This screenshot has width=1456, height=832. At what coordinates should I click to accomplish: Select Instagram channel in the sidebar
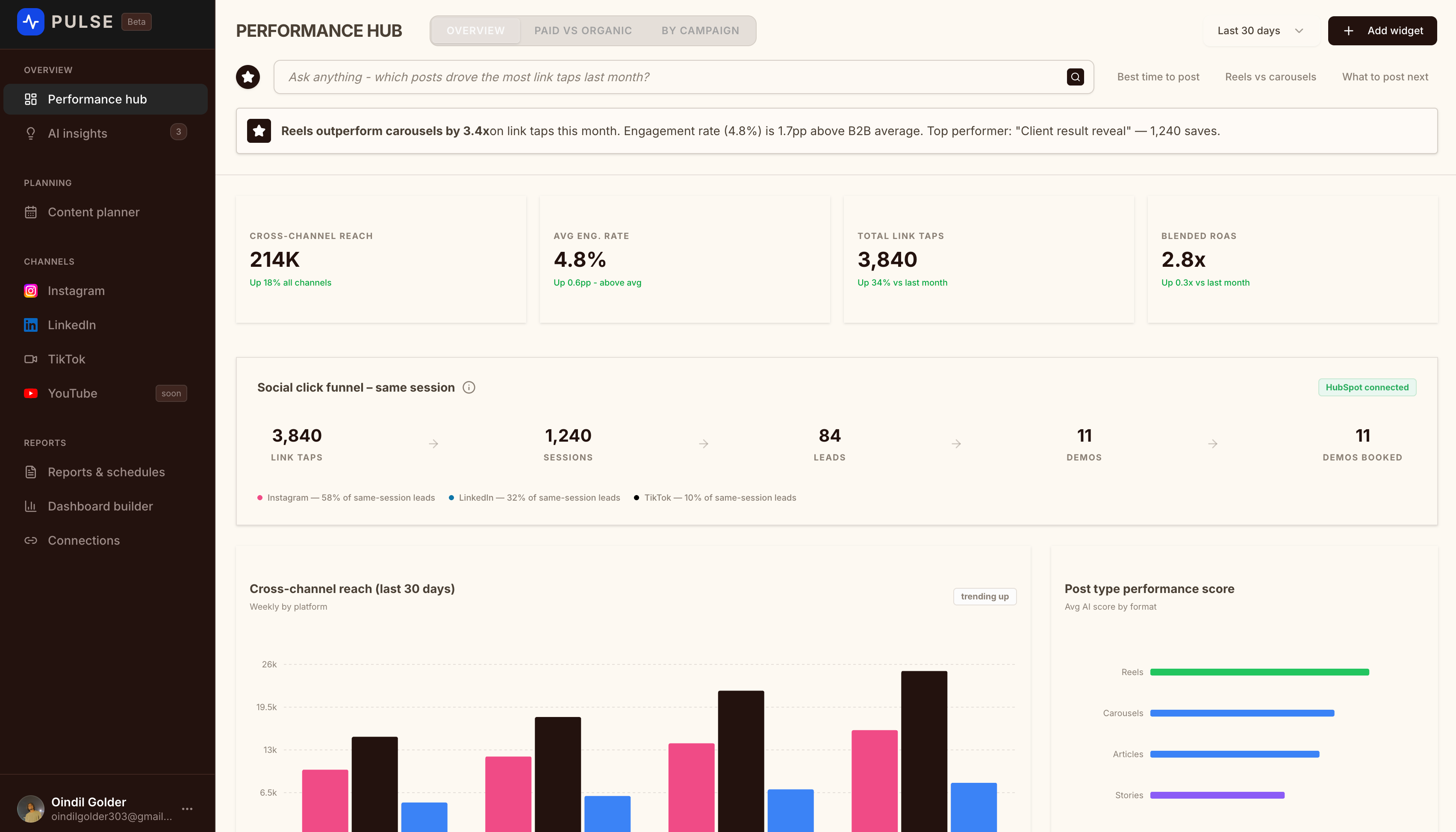pos(106,291)
